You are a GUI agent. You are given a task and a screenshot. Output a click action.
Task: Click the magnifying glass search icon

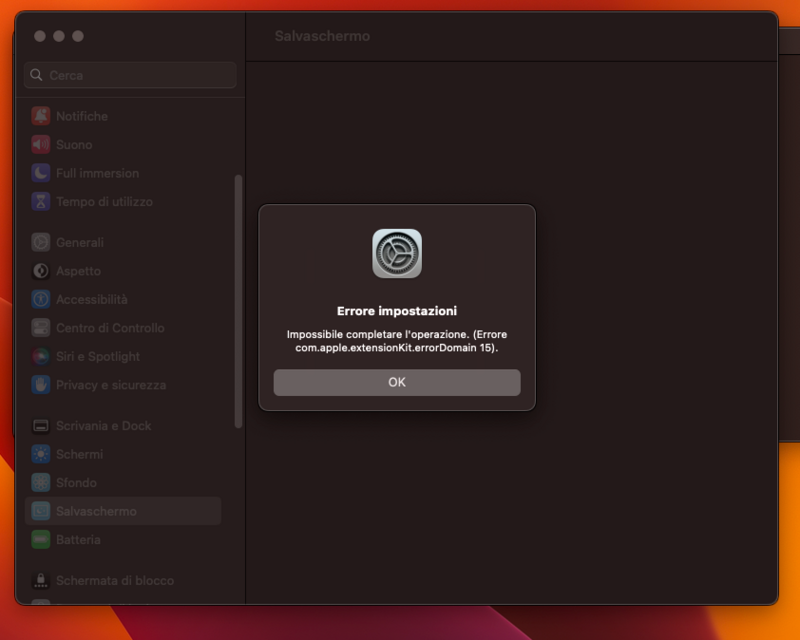[x=36, y=75]
